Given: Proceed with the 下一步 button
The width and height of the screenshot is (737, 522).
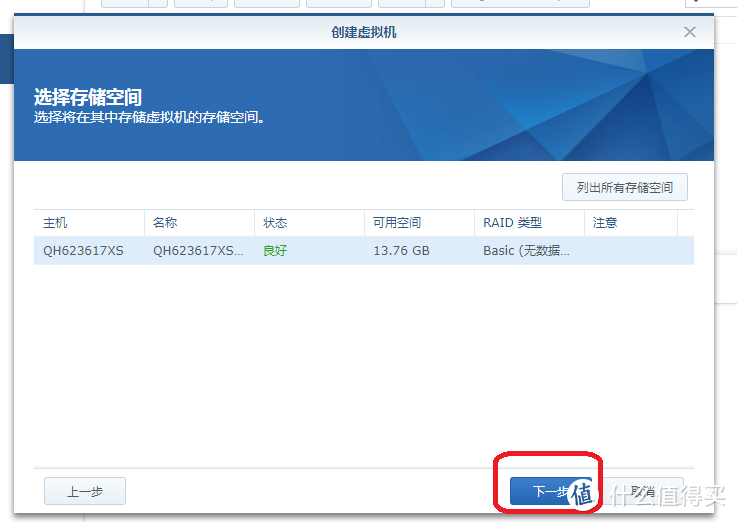Looking at the screenshot, I should coord(550,491).
